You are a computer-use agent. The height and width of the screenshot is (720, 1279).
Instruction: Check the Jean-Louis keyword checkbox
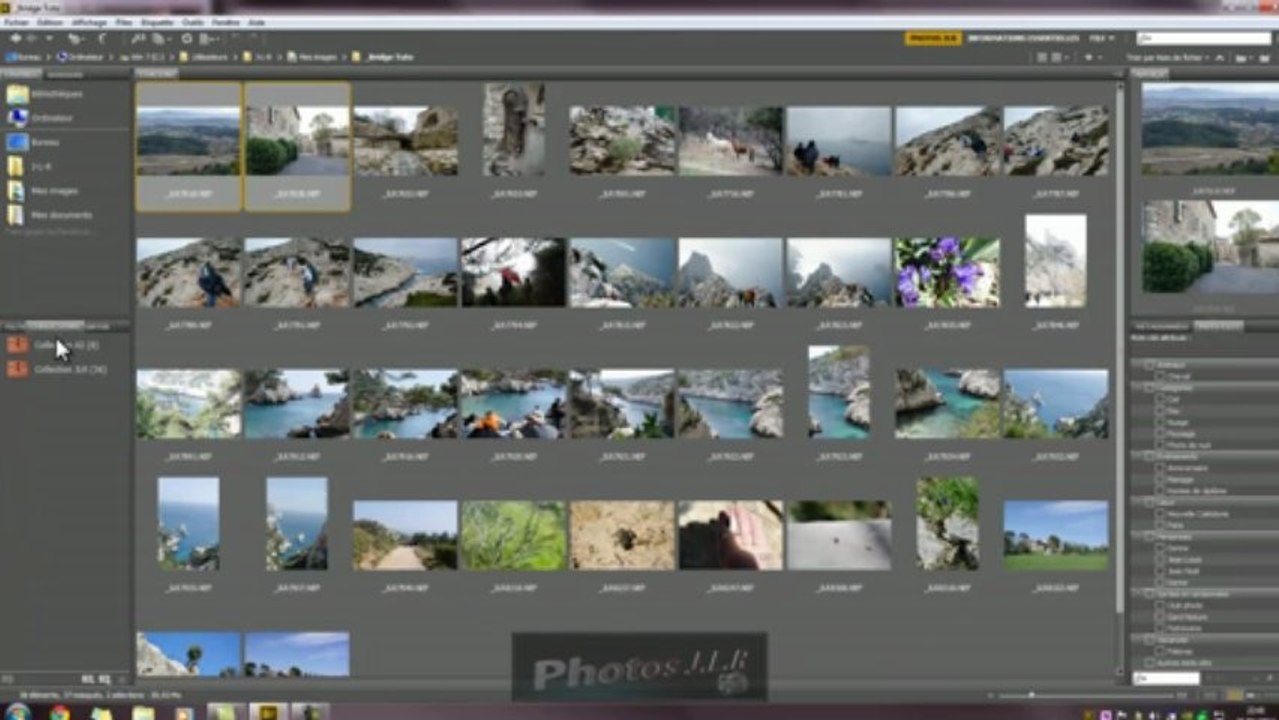click(x=1160, y=560)
